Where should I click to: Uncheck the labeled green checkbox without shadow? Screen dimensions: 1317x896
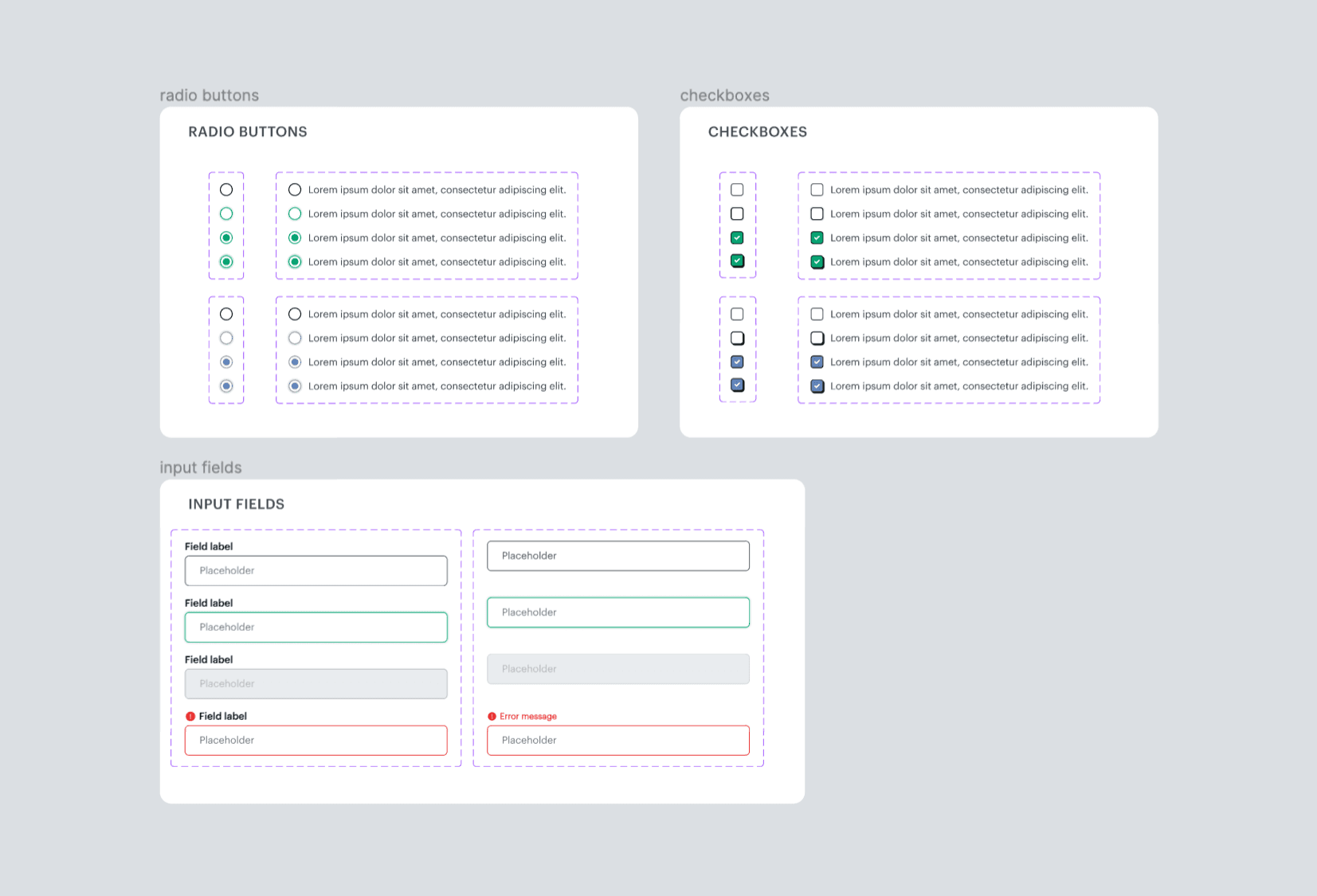817,237
